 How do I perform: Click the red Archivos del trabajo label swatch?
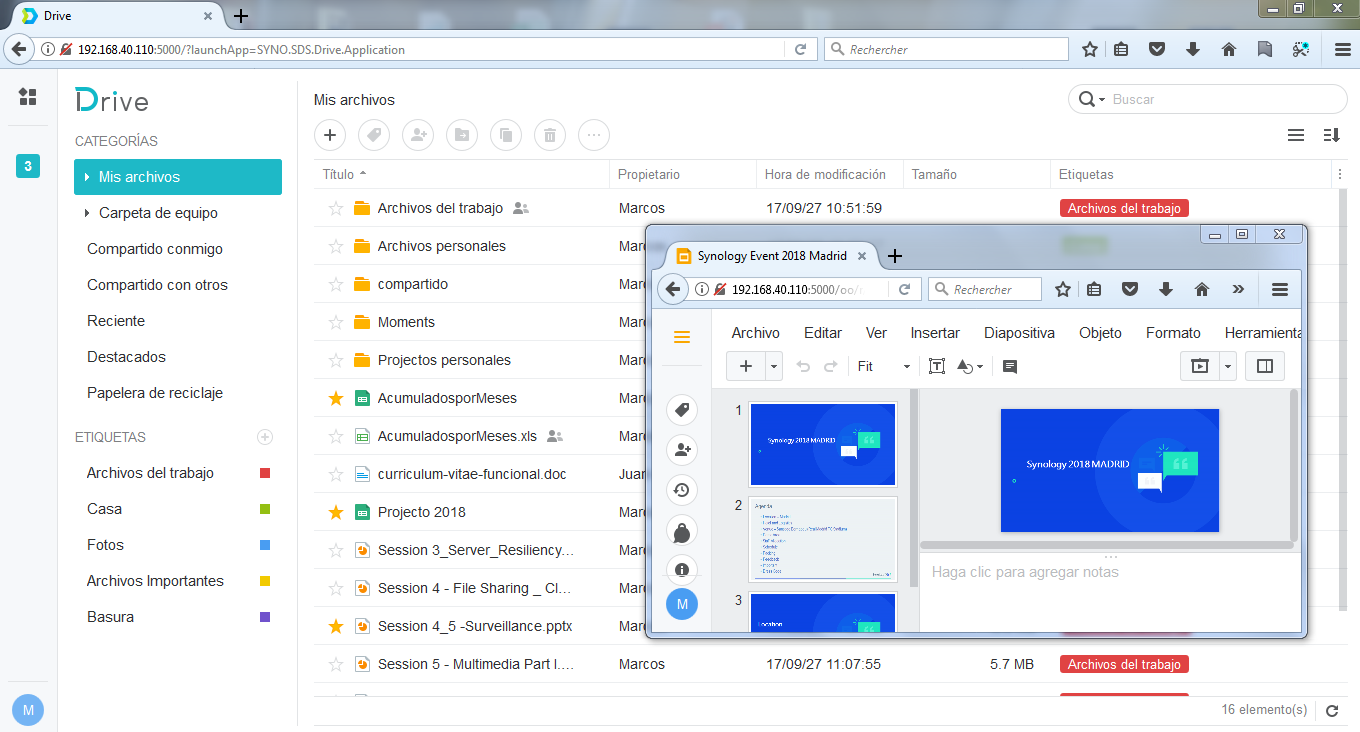[x=265, y=473]
